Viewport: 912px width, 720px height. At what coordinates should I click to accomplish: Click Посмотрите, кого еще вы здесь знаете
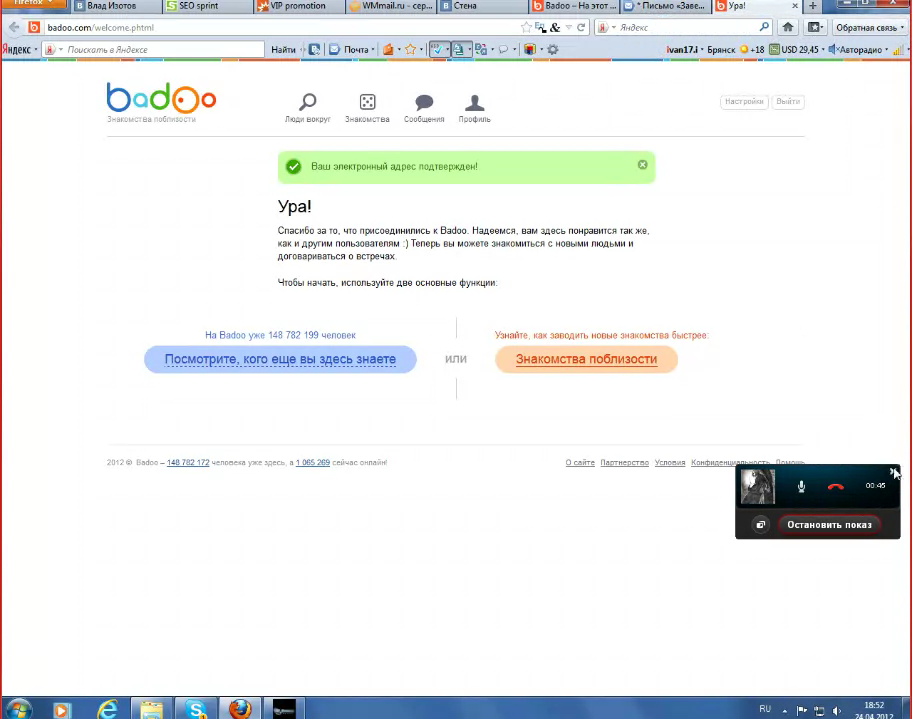tap(280, 359)
